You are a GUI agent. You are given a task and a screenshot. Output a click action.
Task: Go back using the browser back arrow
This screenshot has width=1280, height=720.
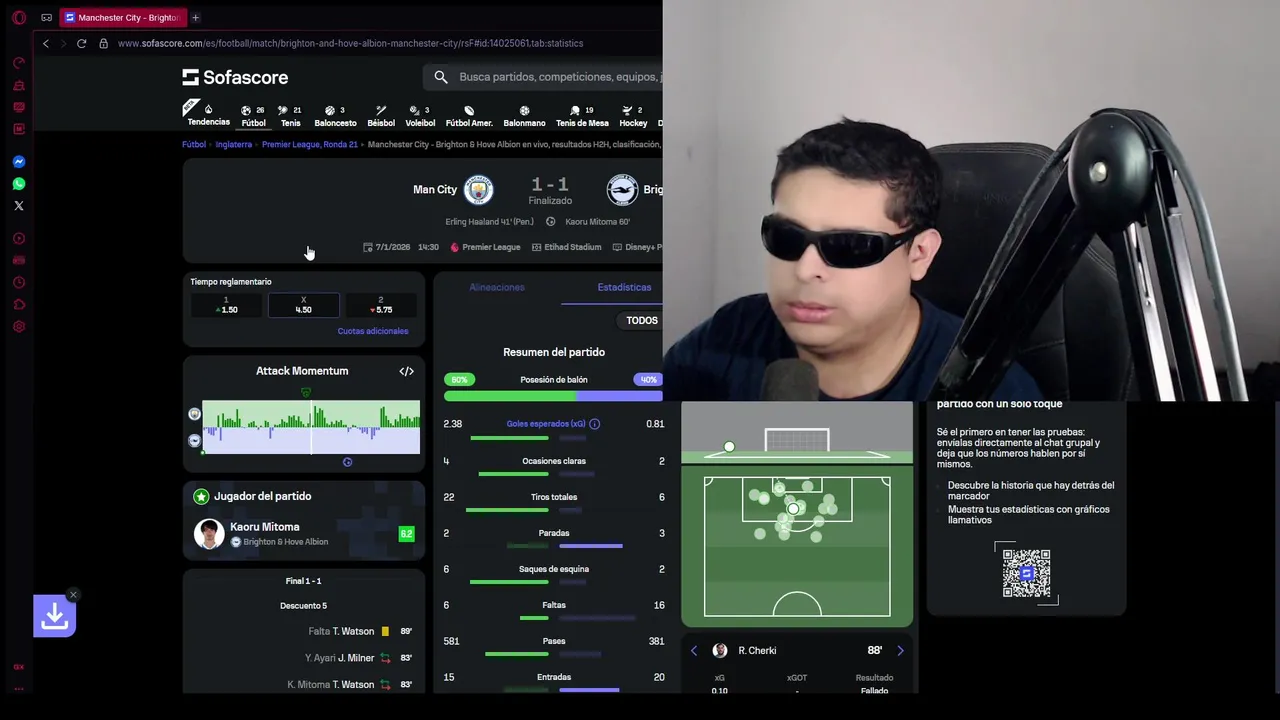pos(45,43)
